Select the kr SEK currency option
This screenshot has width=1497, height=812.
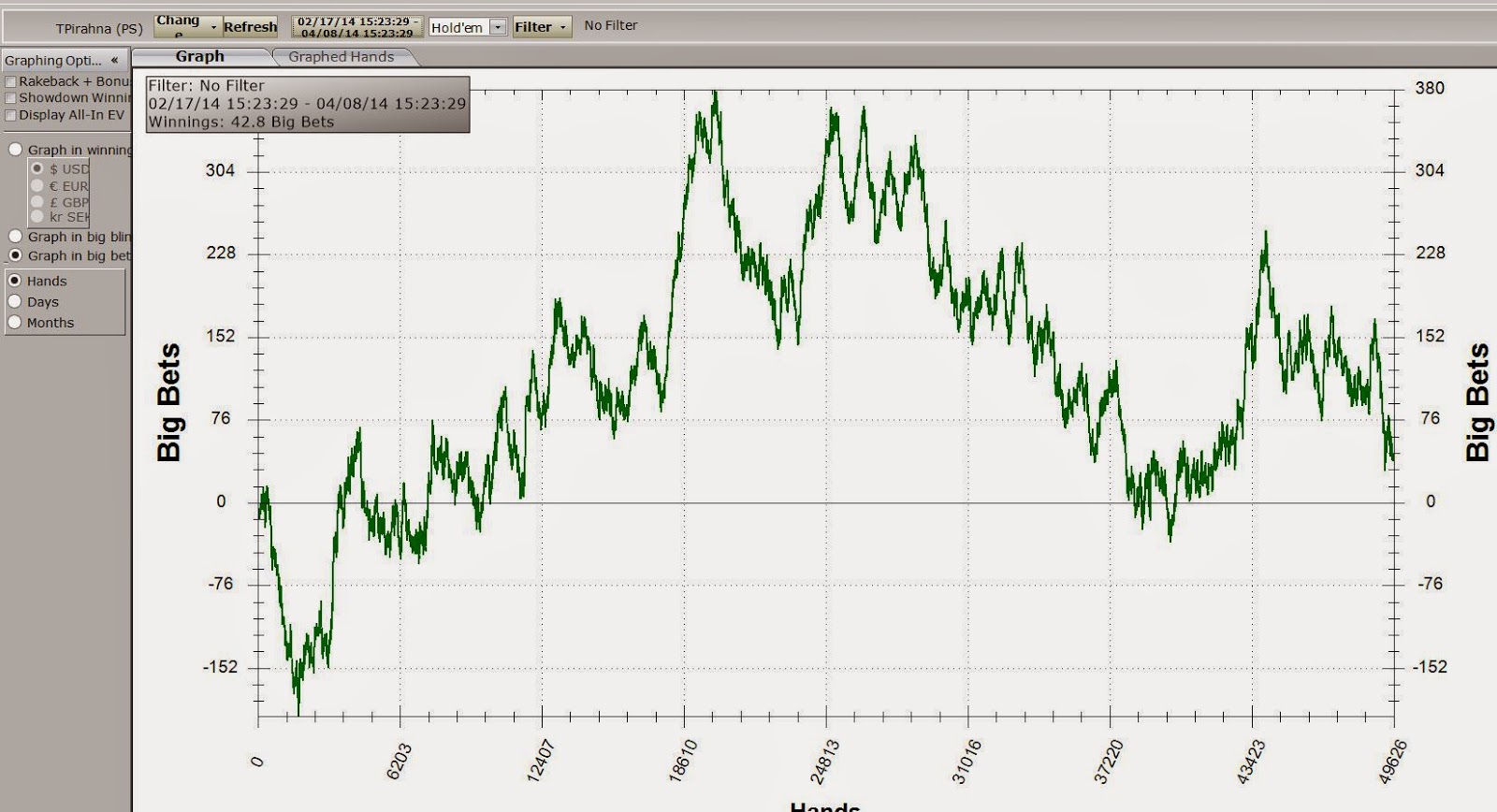(37, 216)
